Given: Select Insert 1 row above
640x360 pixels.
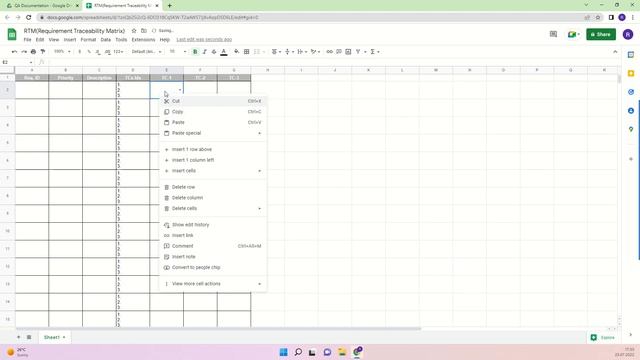Looking at the screenshot, I should 213,149.
